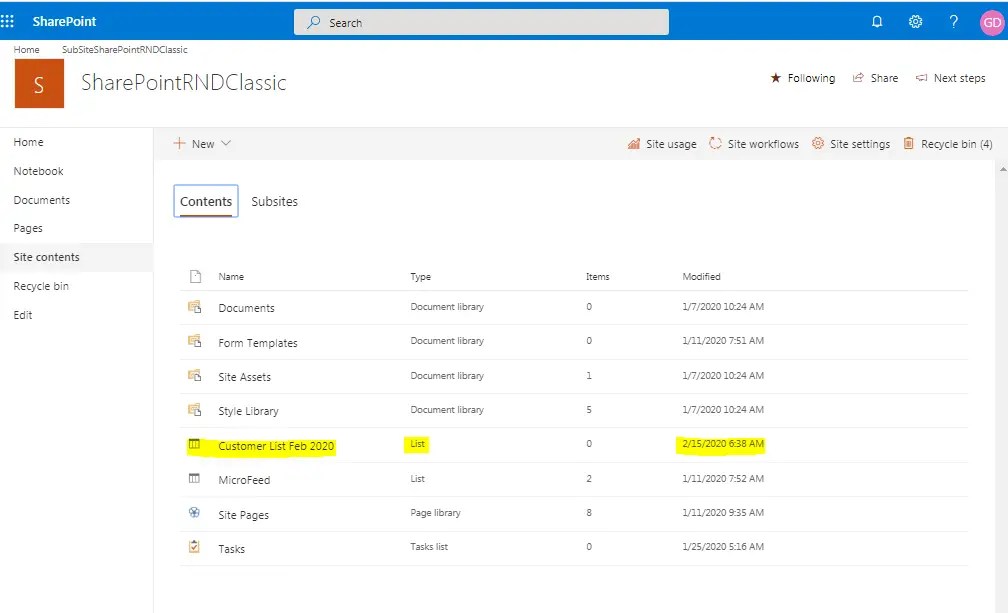Expand the New creation dropdown
Image resolution: width=1008 pixels, height=613 pixels.
(x=202, y=143)
